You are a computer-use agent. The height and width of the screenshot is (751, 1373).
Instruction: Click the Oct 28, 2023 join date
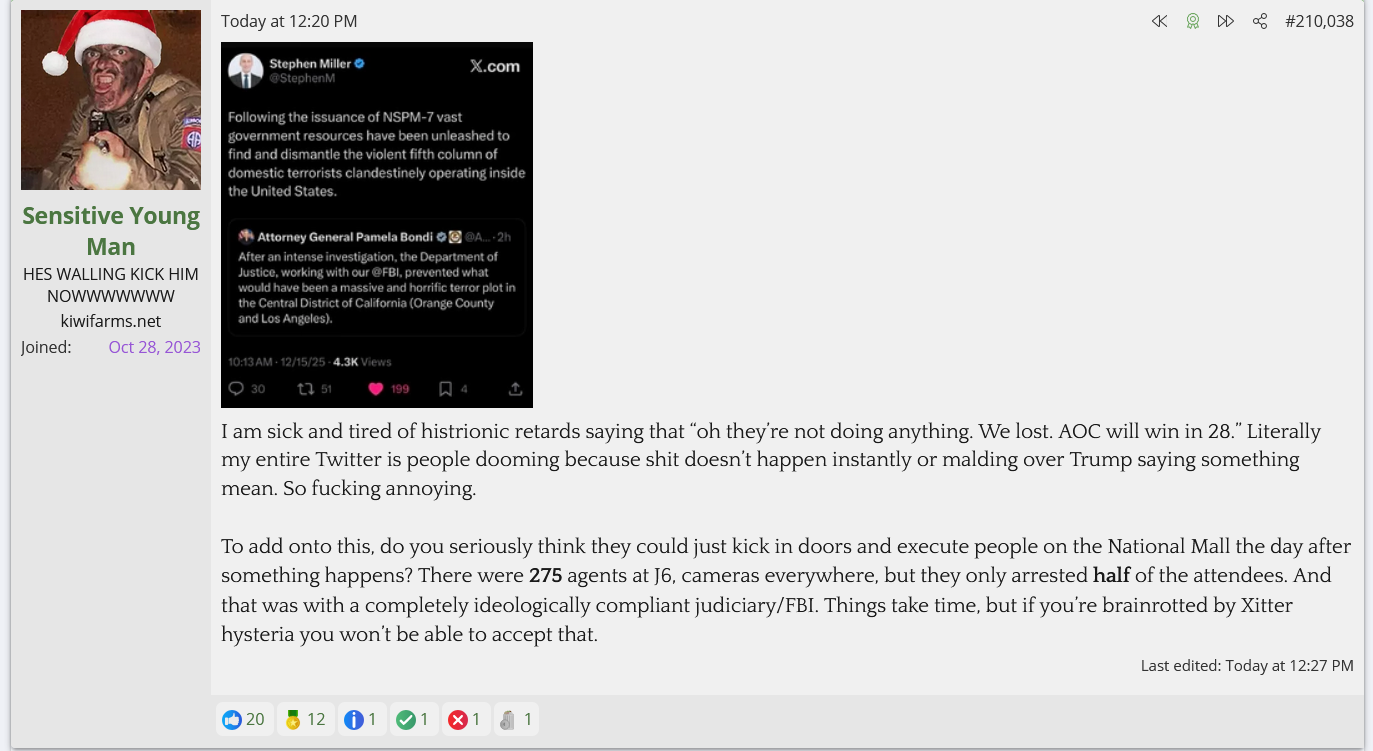154,347
